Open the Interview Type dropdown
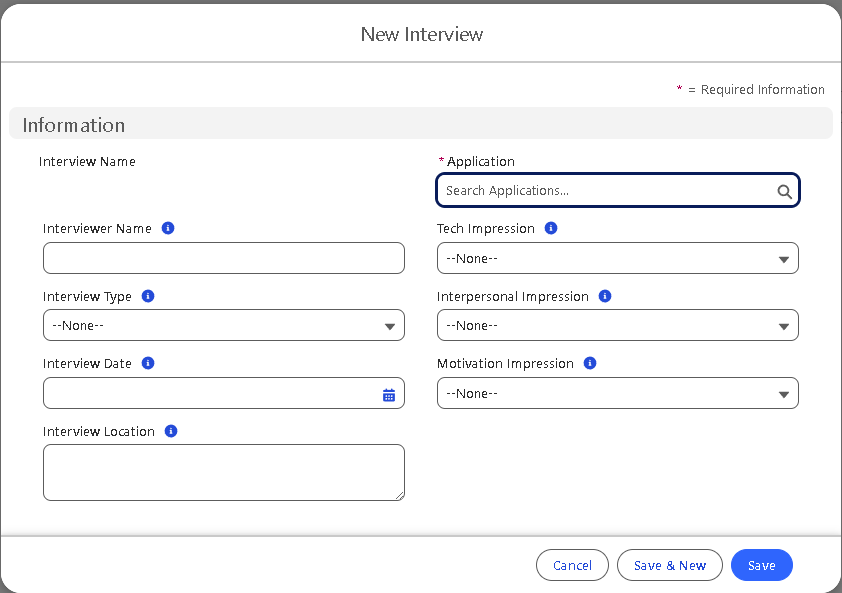The image size is (842, 593). [x=223, y=326]
